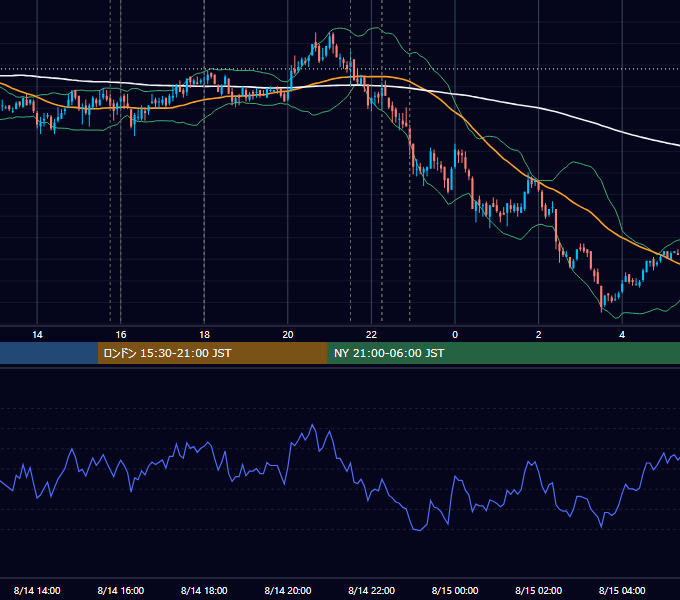This screenshot has width=680, height=600.
Task: Click the 0 hour axis label
Action: tap(455, 335)
